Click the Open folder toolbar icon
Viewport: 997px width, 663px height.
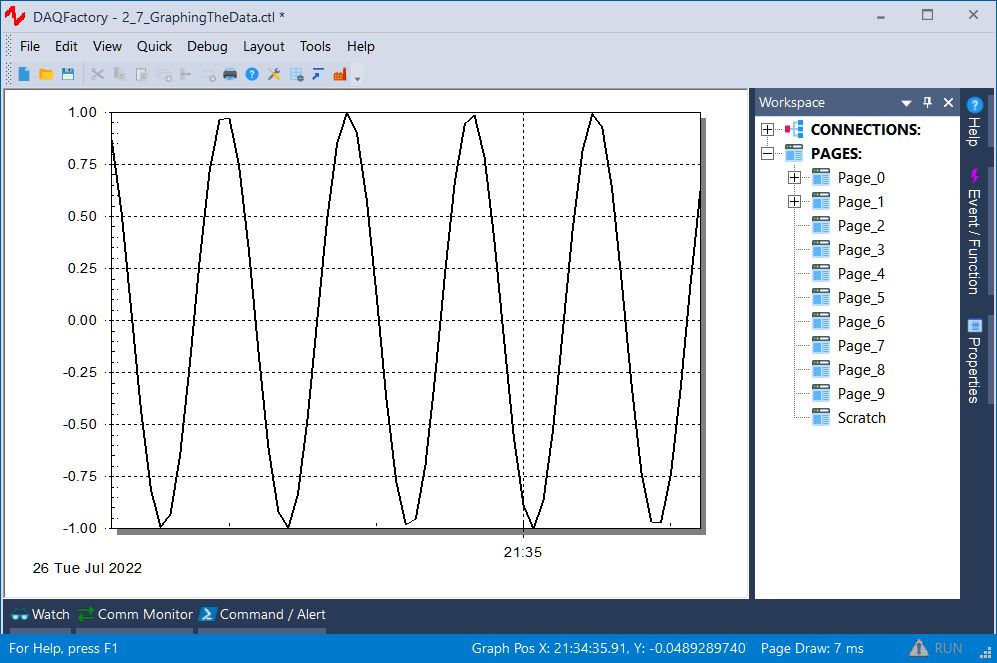(46, 74)
